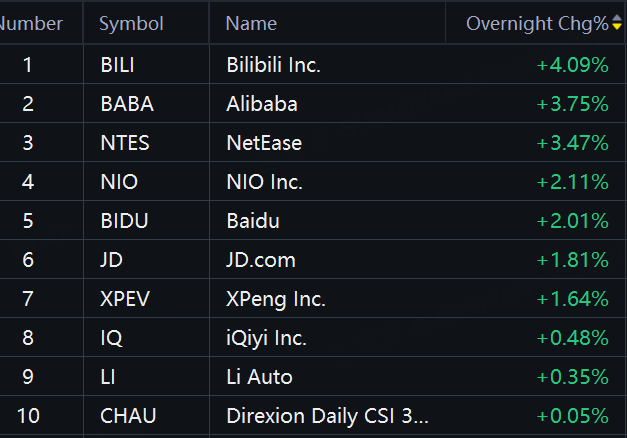Select the XPEV ticker symbol
This screenshot has width=627, height=438.
pyautogui.click(x=125, y=299)
